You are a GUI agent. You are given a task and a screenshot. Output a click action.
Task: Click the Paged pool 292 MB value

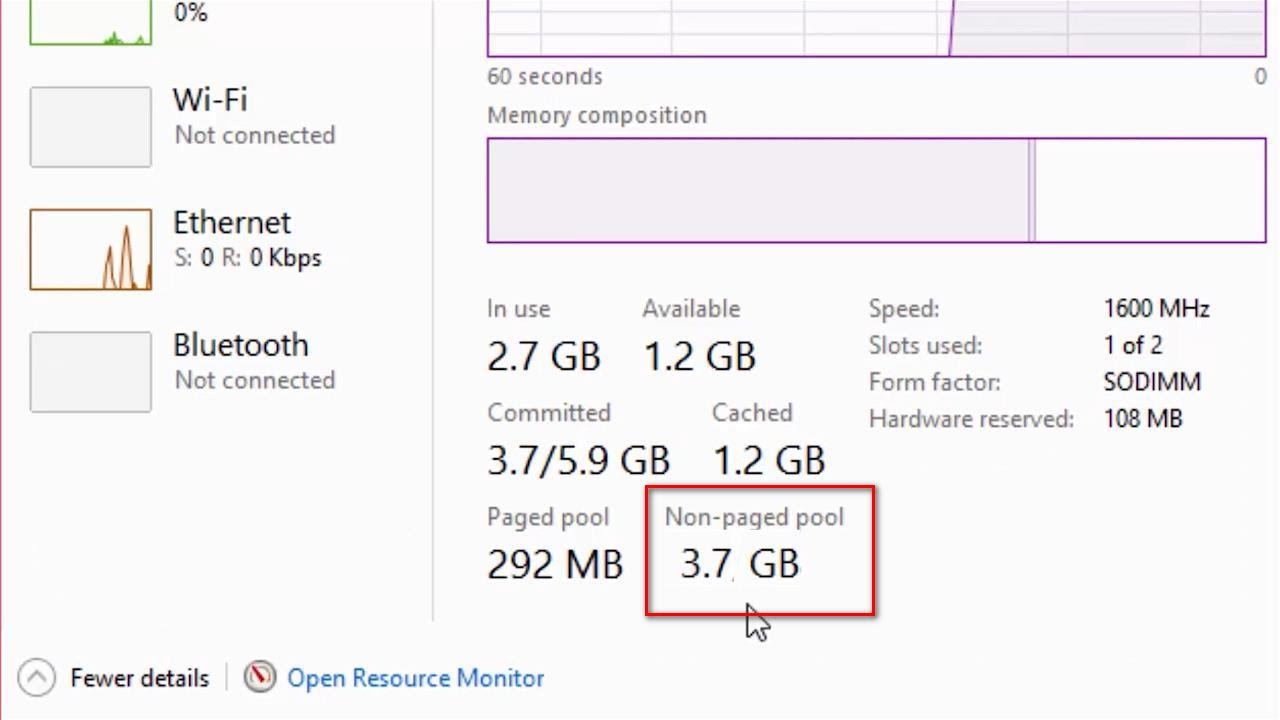point(555,565)
